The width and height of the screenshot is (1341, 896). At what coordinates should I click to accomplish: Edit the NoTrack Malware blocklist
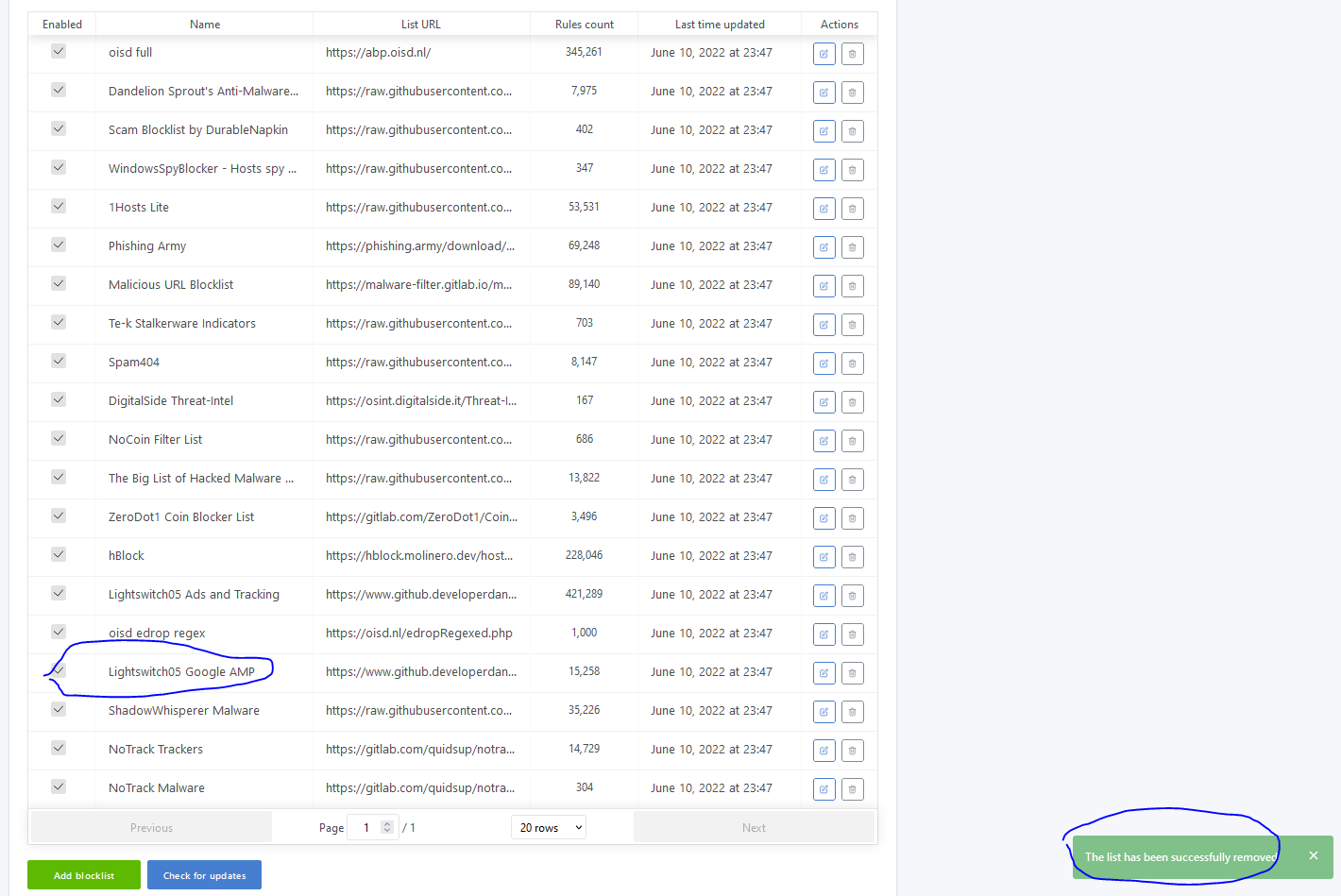(x=823, y=789)
